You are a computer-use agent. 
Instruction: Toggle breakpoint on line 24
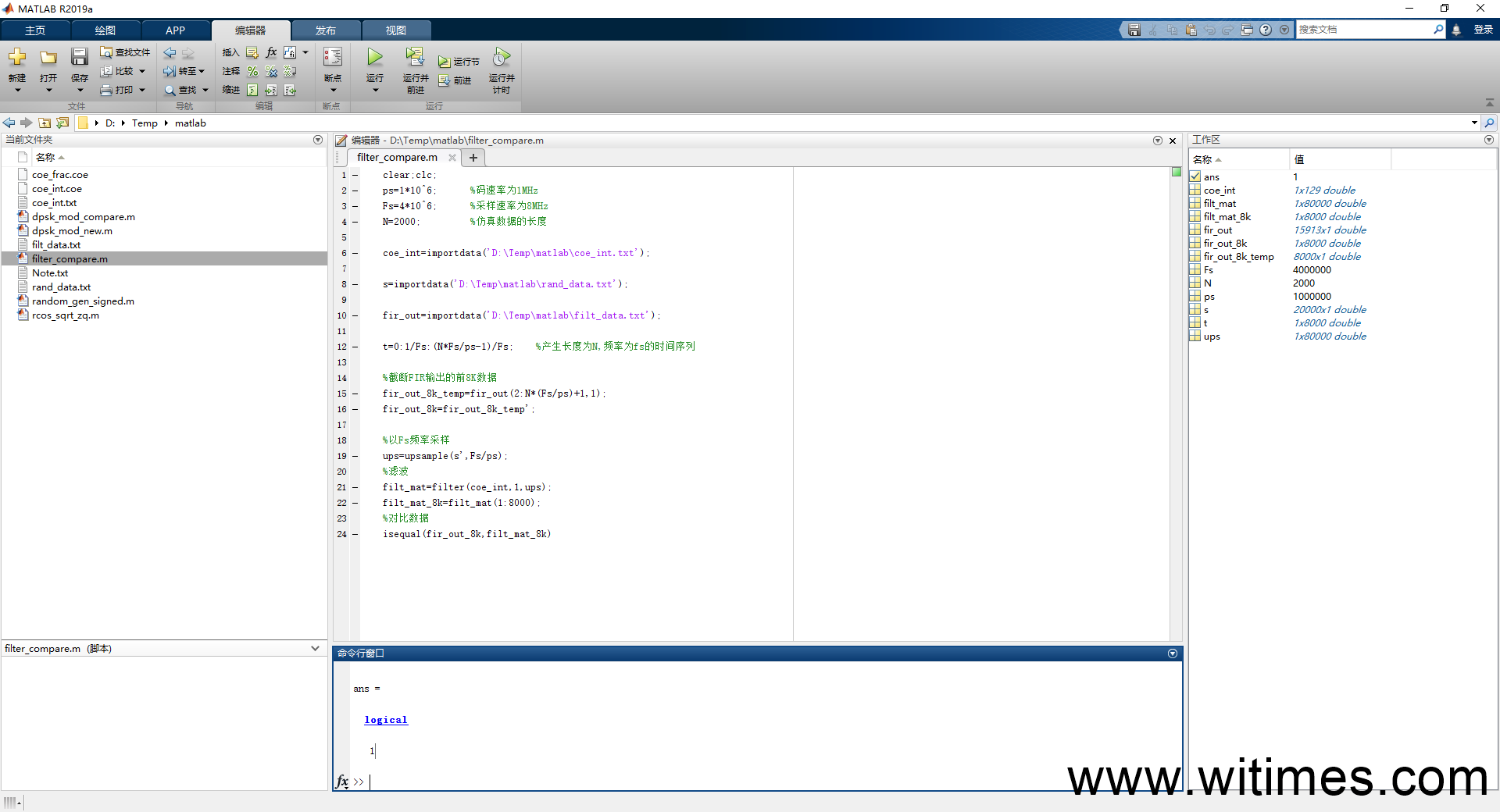[355, 534]
